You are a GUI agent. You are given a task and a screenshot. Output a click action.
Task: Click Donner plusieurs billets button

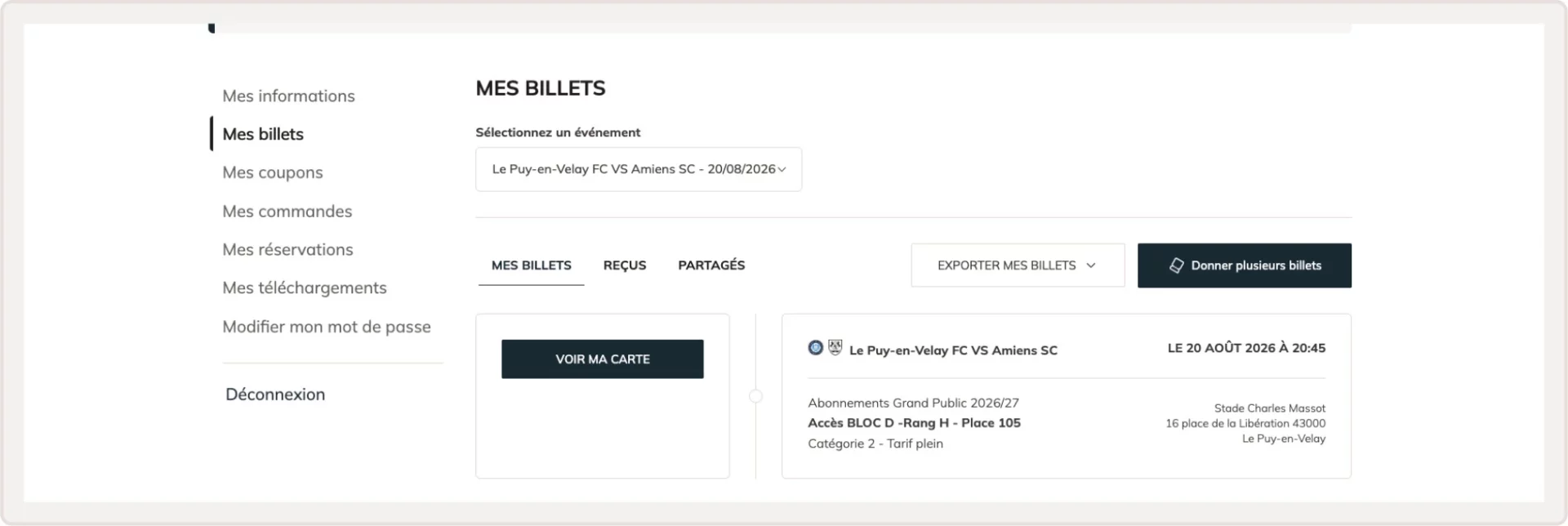tap(1245, 265)
